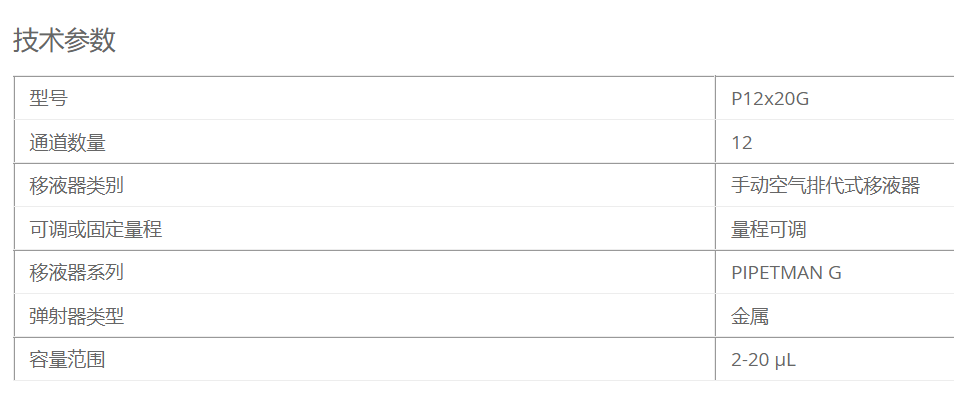Click the 手动空气排代式移液器 value
Viewport: 954px width, 419px height.
tap(826, 185)
